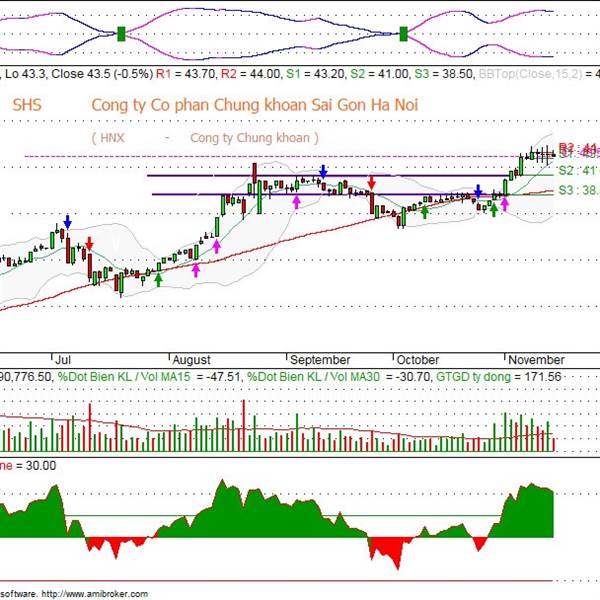This screenshot has height=600, width=600.
Task: Select the blue down arrow signal in late October
Action: click(x=478, y=191)
